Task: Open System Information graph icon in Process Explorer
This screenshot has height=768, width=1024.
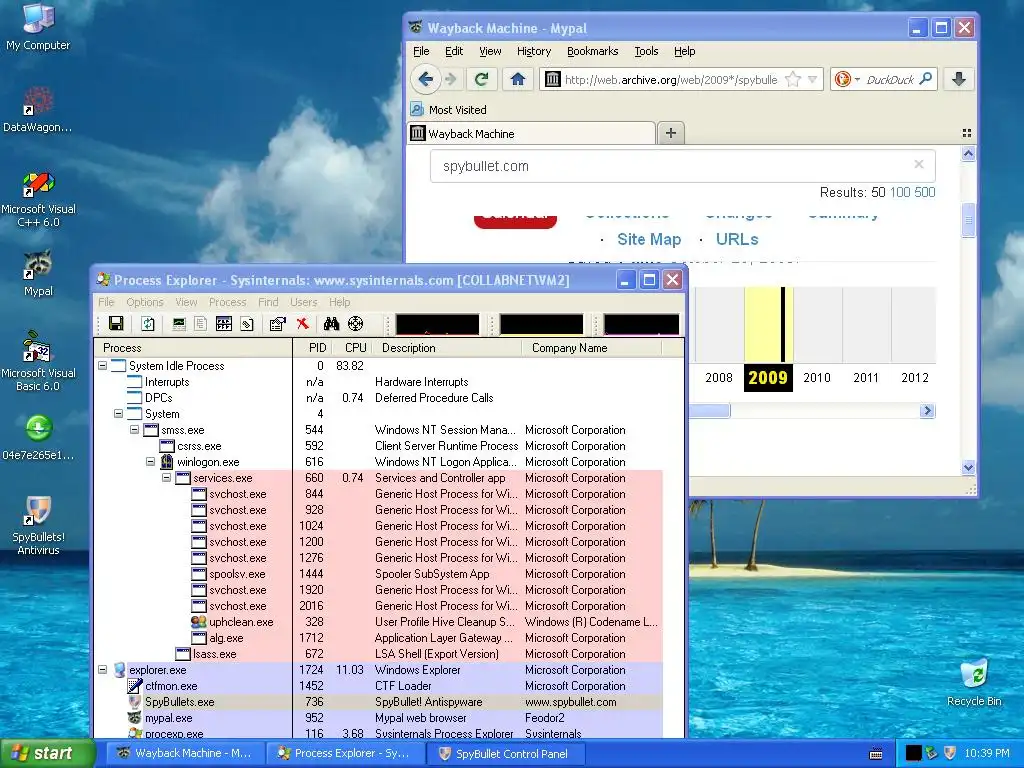Action: click(178, 324)
